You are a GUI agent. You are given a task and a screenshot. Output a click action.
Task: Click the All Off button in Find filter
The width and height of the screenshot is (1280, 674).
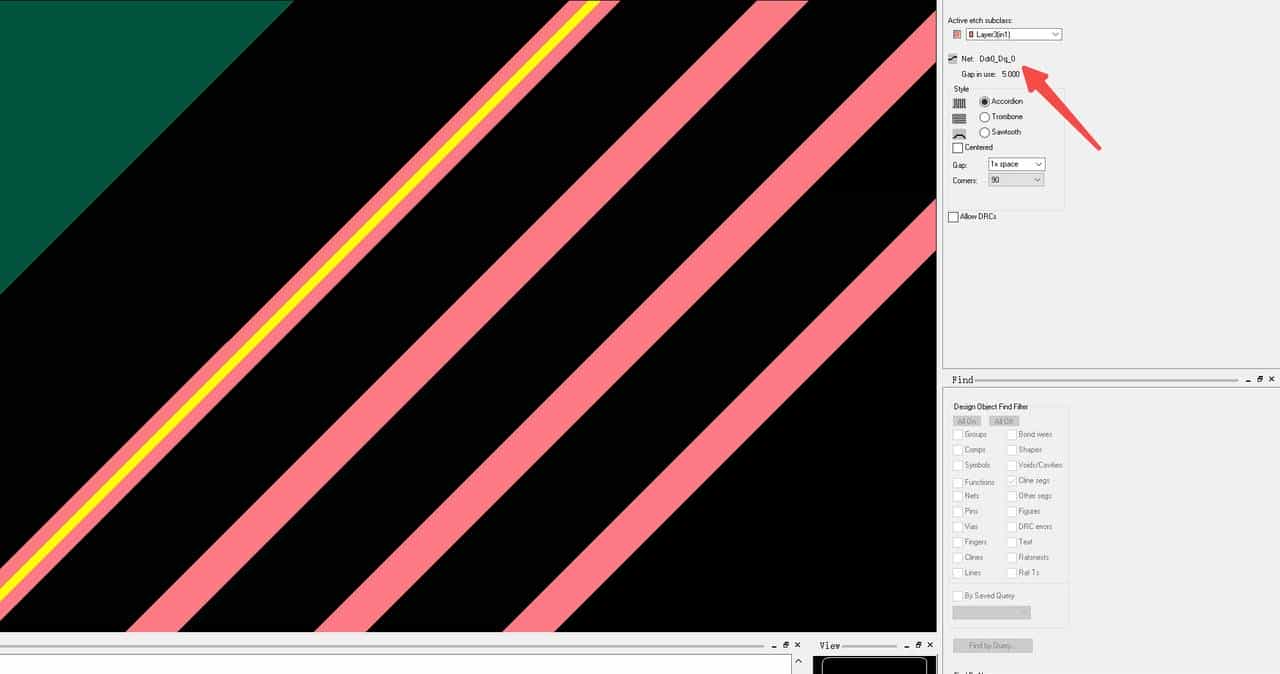click(1003, 421)
